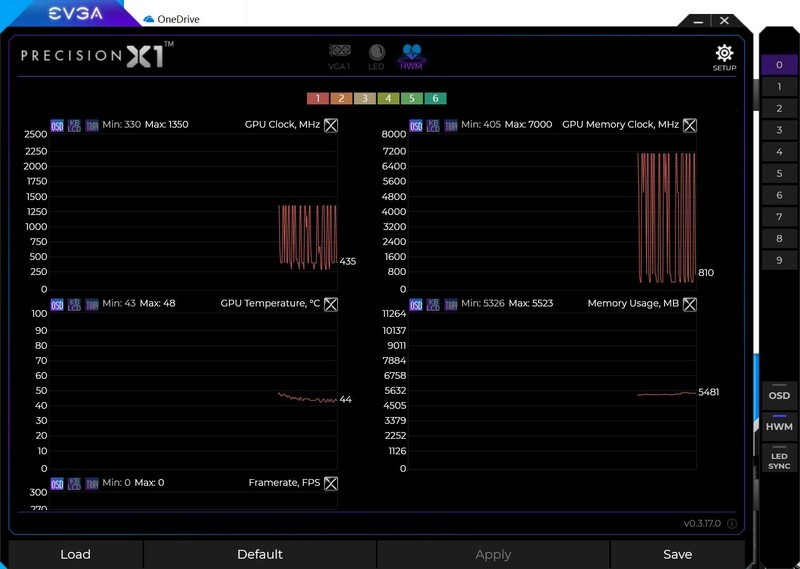
Task: Toggle the HWM sidebar button
Action: point(779,426)
